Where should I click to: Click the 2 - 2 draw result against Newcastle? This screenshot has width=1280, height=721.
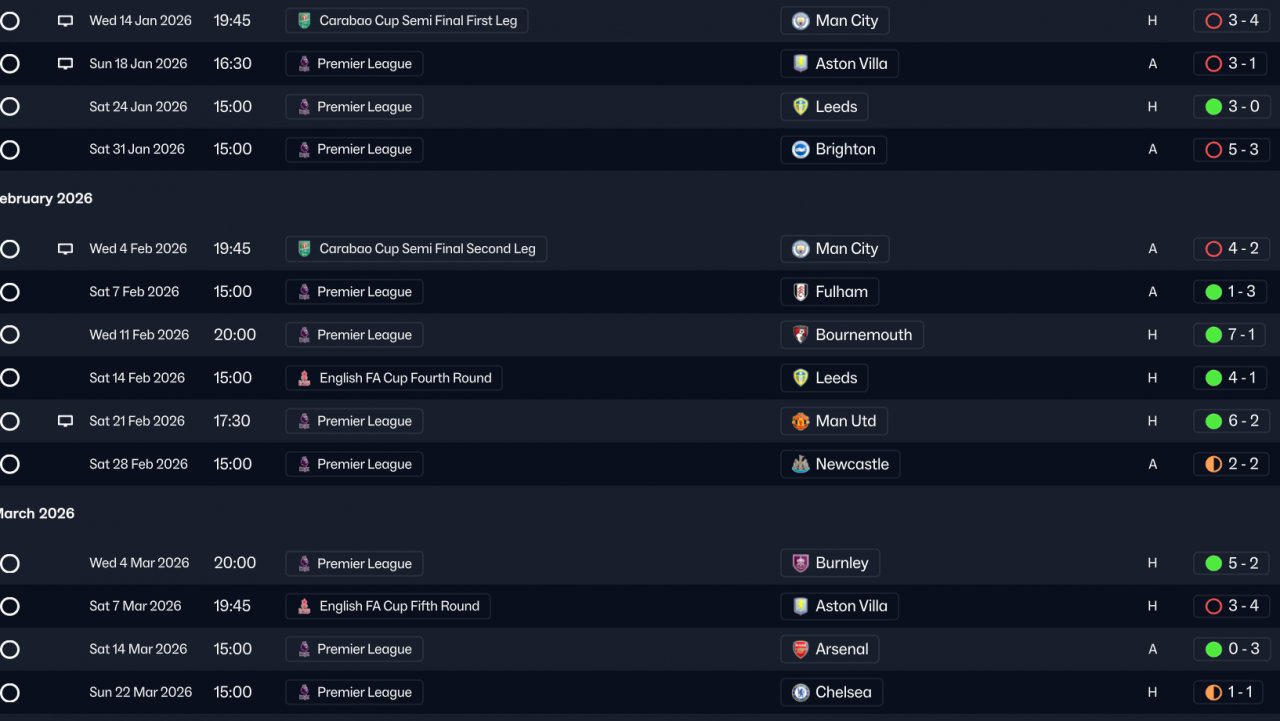pyautogui.click(x=1230, y=464)
